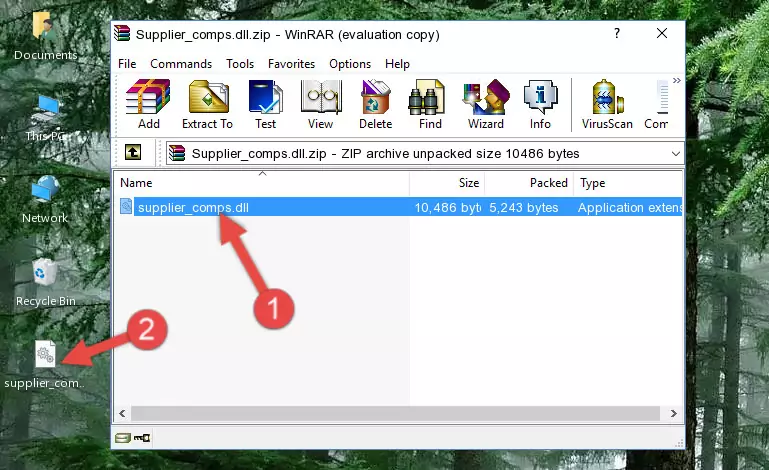Viewport: 769px width, 470px height.
Task: Select the Recycle Bin desktop icon
Action: (x=45, y=283)
